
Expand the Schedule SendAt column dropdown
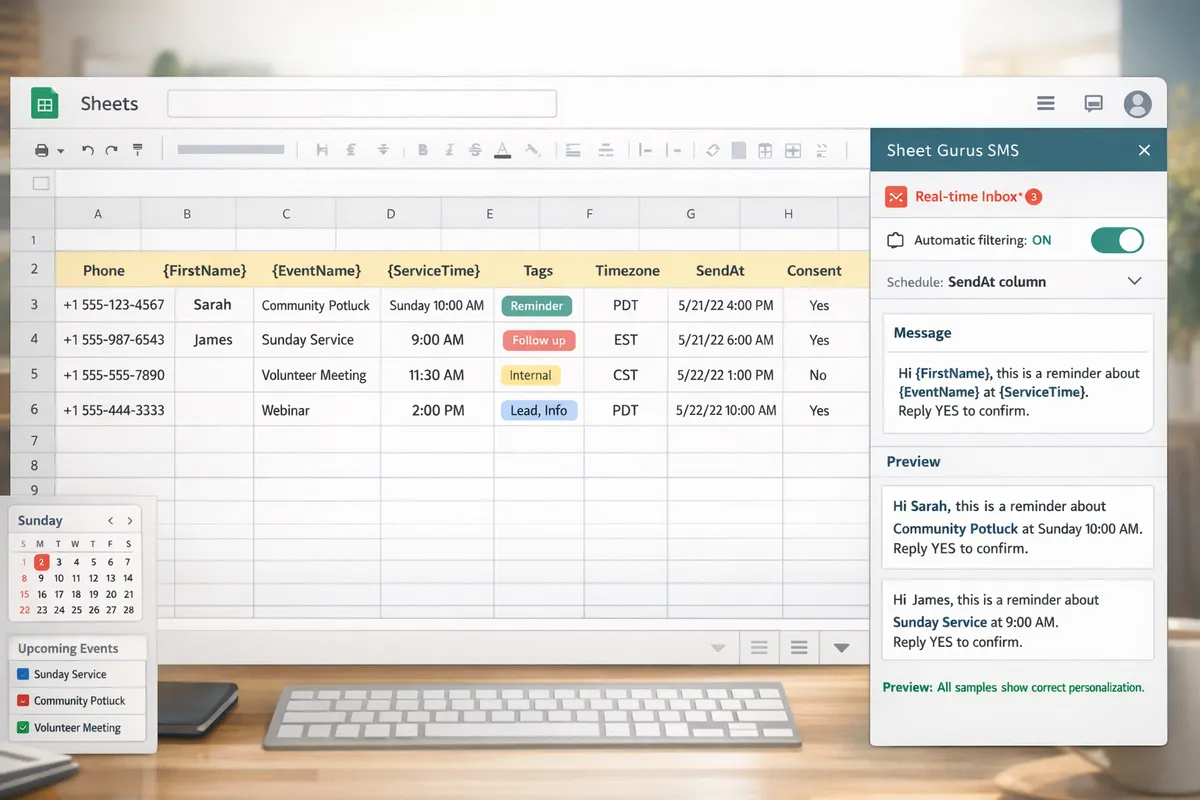(1134, 281)
